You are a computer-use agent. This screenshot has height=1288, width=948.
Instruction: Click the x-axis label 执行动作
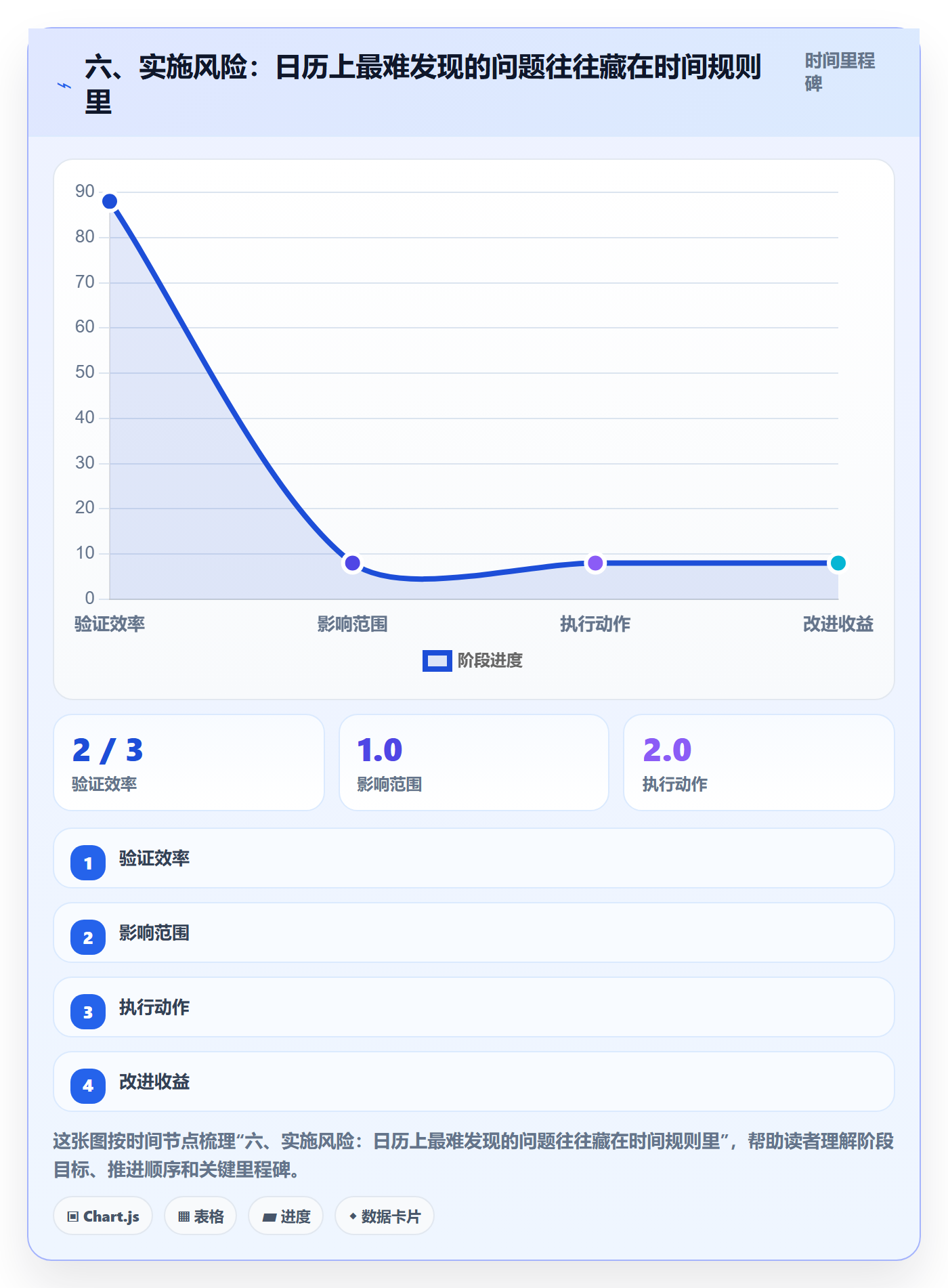click(595, 624)
